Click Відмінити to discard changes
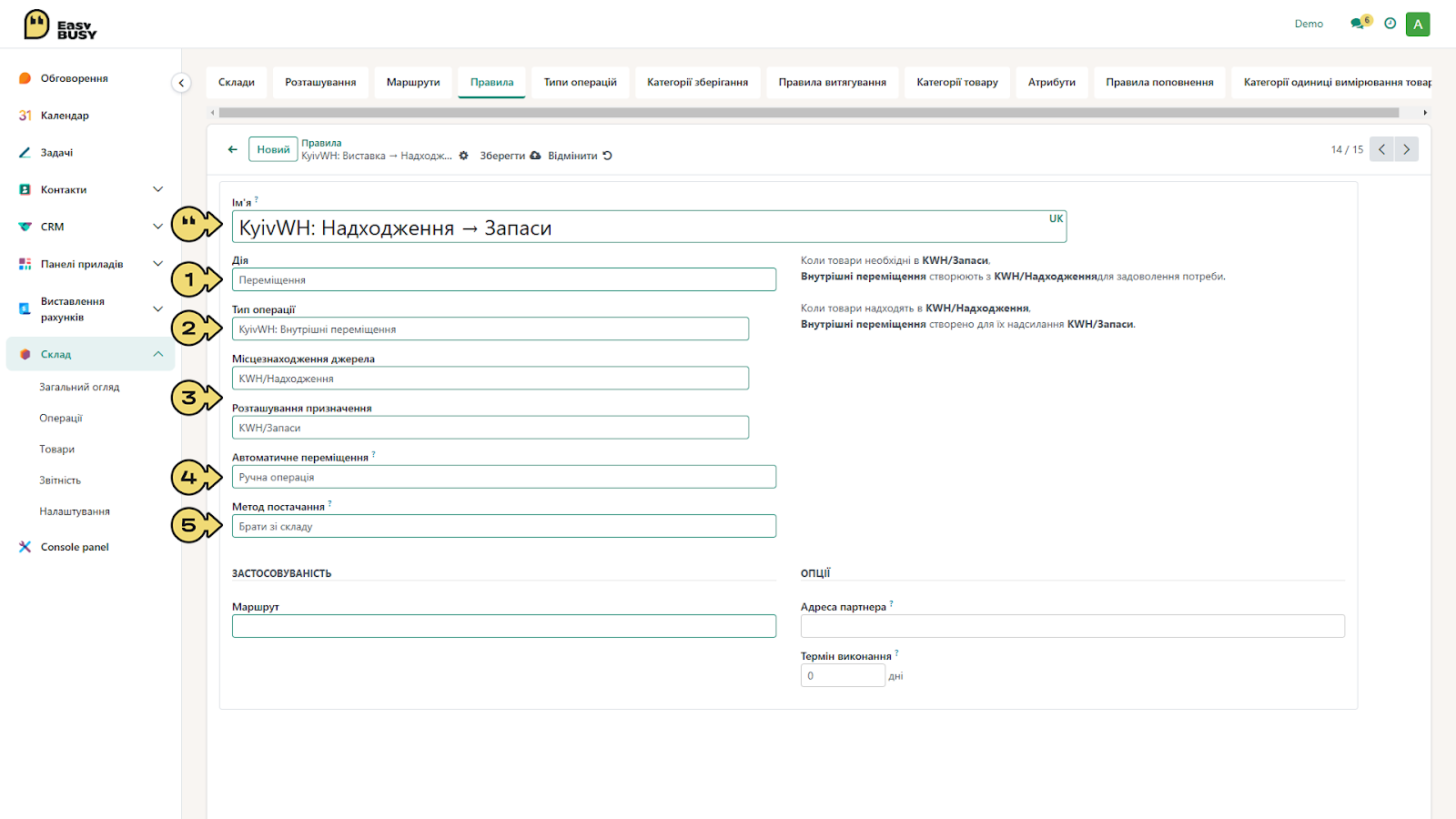The image size is (1456, 819). (x=580, y=156)
